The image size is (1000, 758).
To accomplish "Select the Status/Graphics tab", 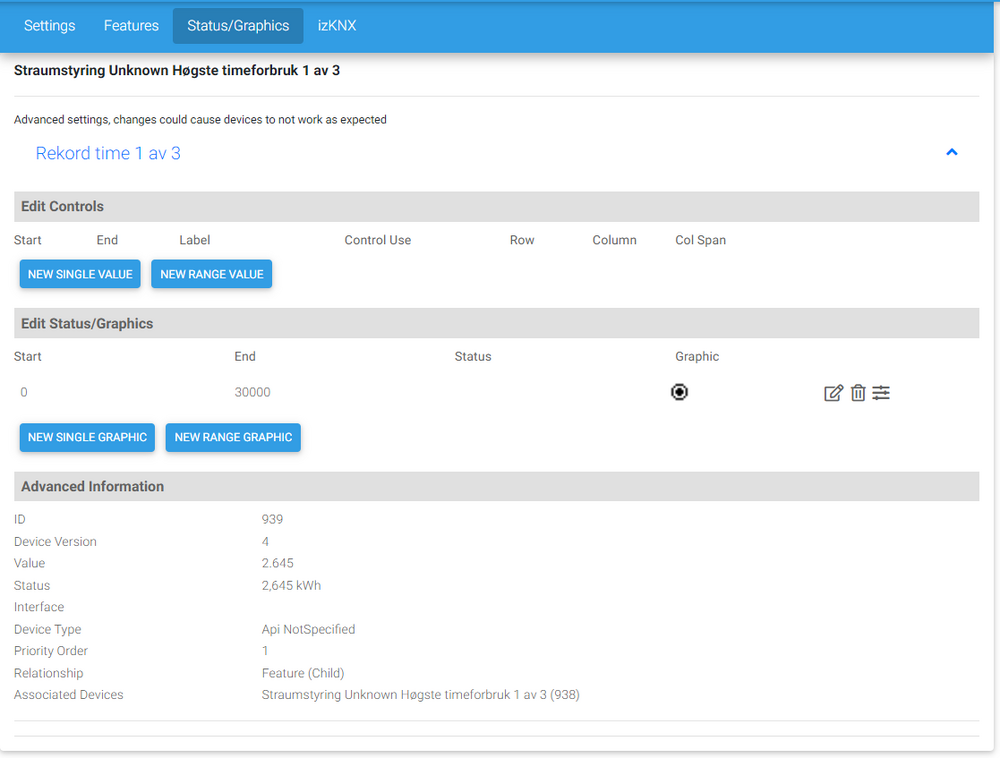I will 238,26.
